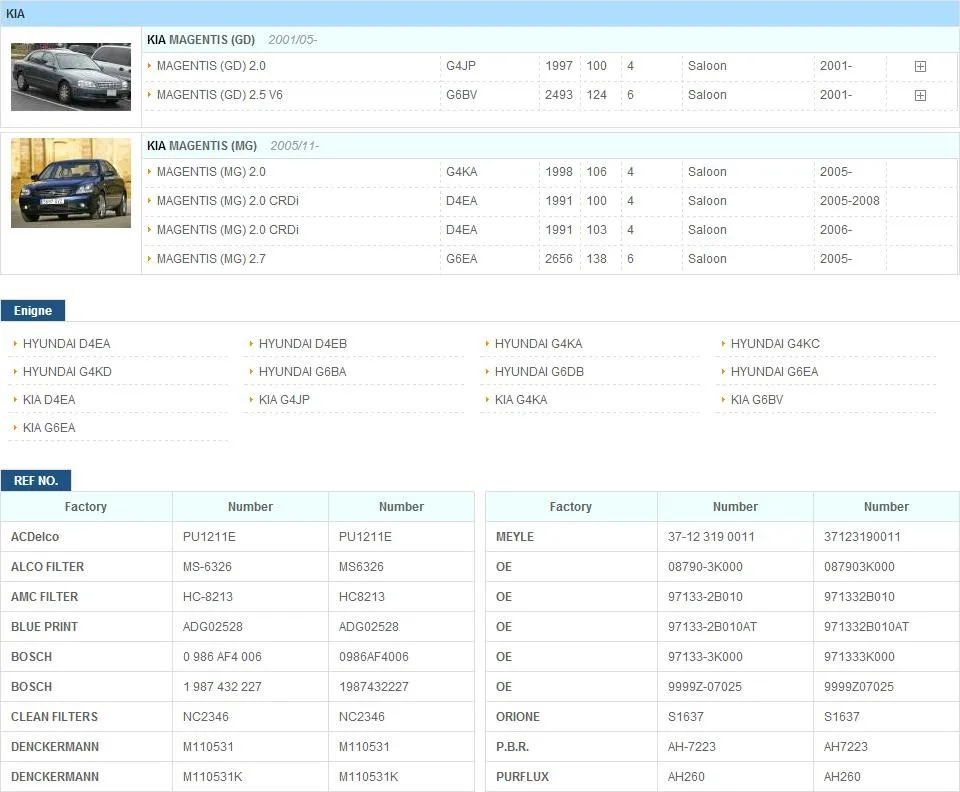Click P.B.R. number AH-7223
The height and width of the screenshot is (792, 960).
tap(691, 747)
